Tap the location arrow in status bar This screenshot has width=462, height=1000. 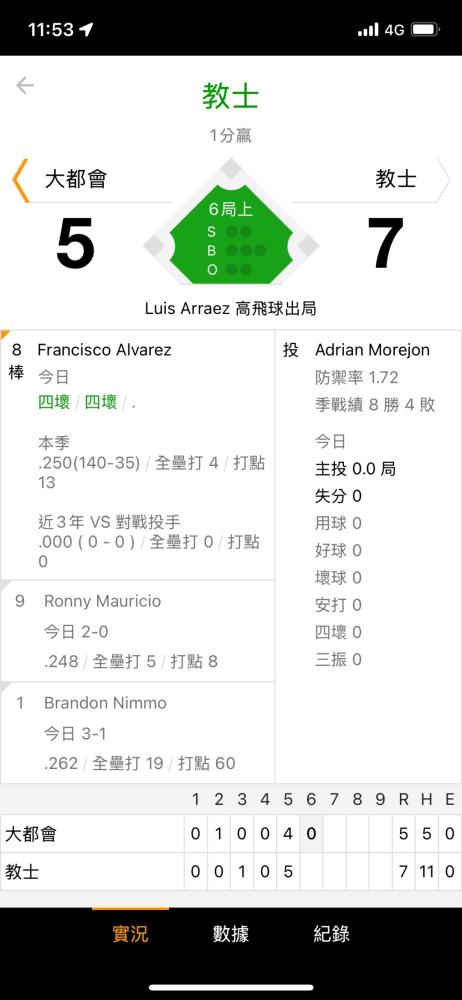pyautogui.click(x=87, y=29)
